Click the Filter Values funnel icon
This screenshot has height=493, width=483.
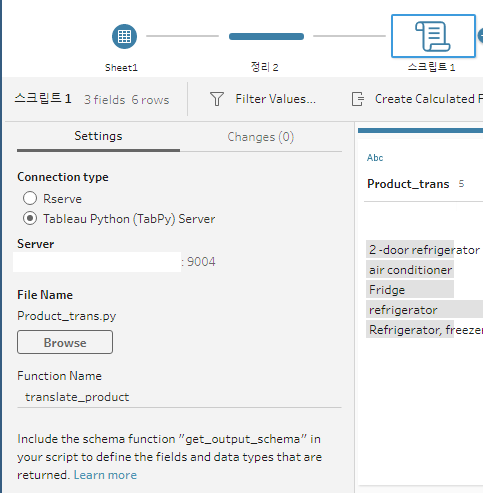pyautogui.click(x=217, y=99)
